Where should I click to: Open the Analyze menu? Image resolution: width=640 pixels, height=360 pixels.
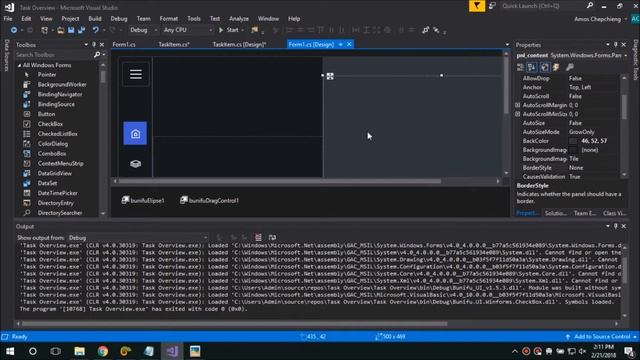click(x=239, y=19)
